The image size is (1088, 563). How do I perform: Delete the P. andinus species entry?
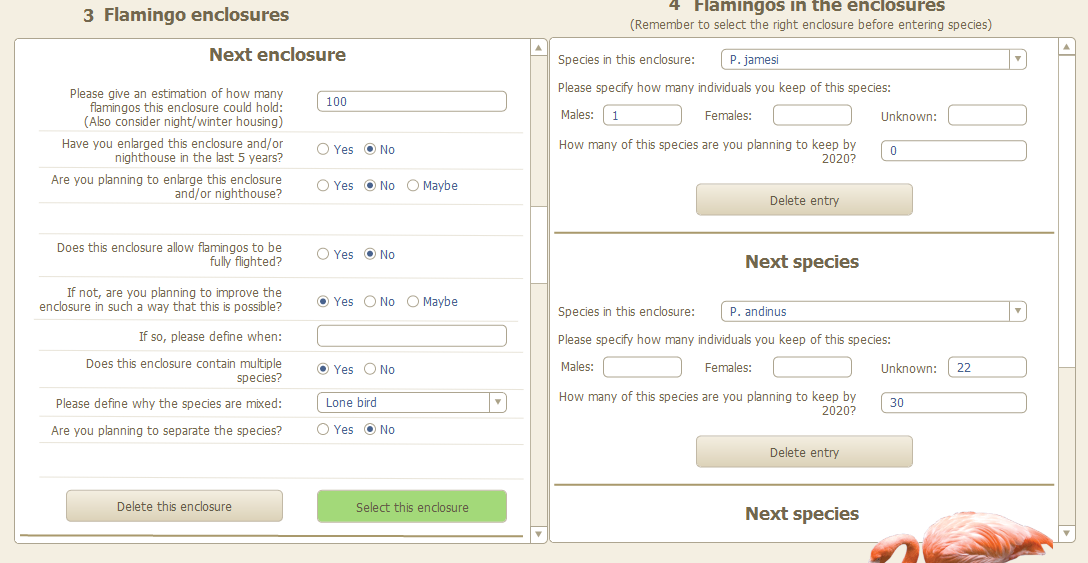[804, 452]
